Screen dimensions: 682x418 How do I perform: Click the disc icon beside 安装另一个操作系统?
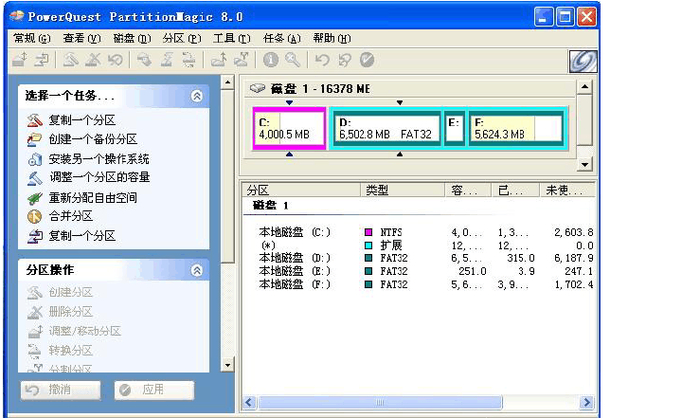[35, 159]
